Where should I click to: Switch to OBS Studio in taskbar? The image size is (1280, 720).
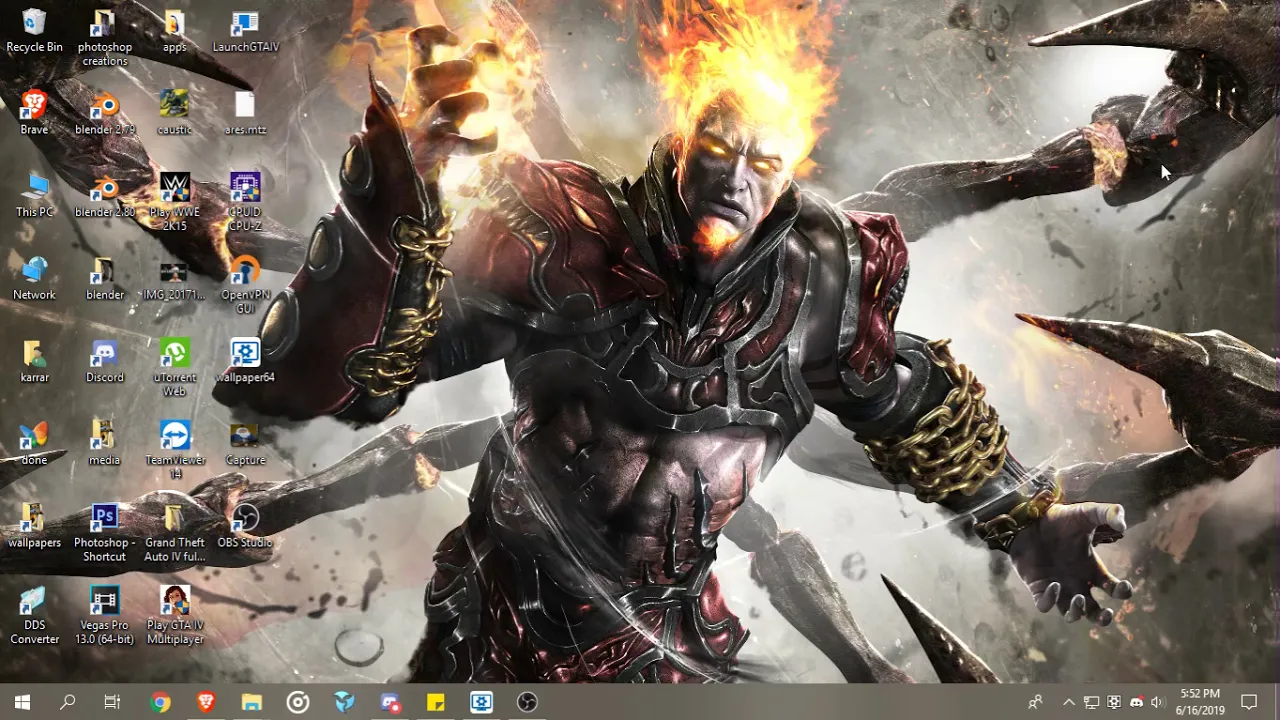pyautogui.click(x=528, y=702)
